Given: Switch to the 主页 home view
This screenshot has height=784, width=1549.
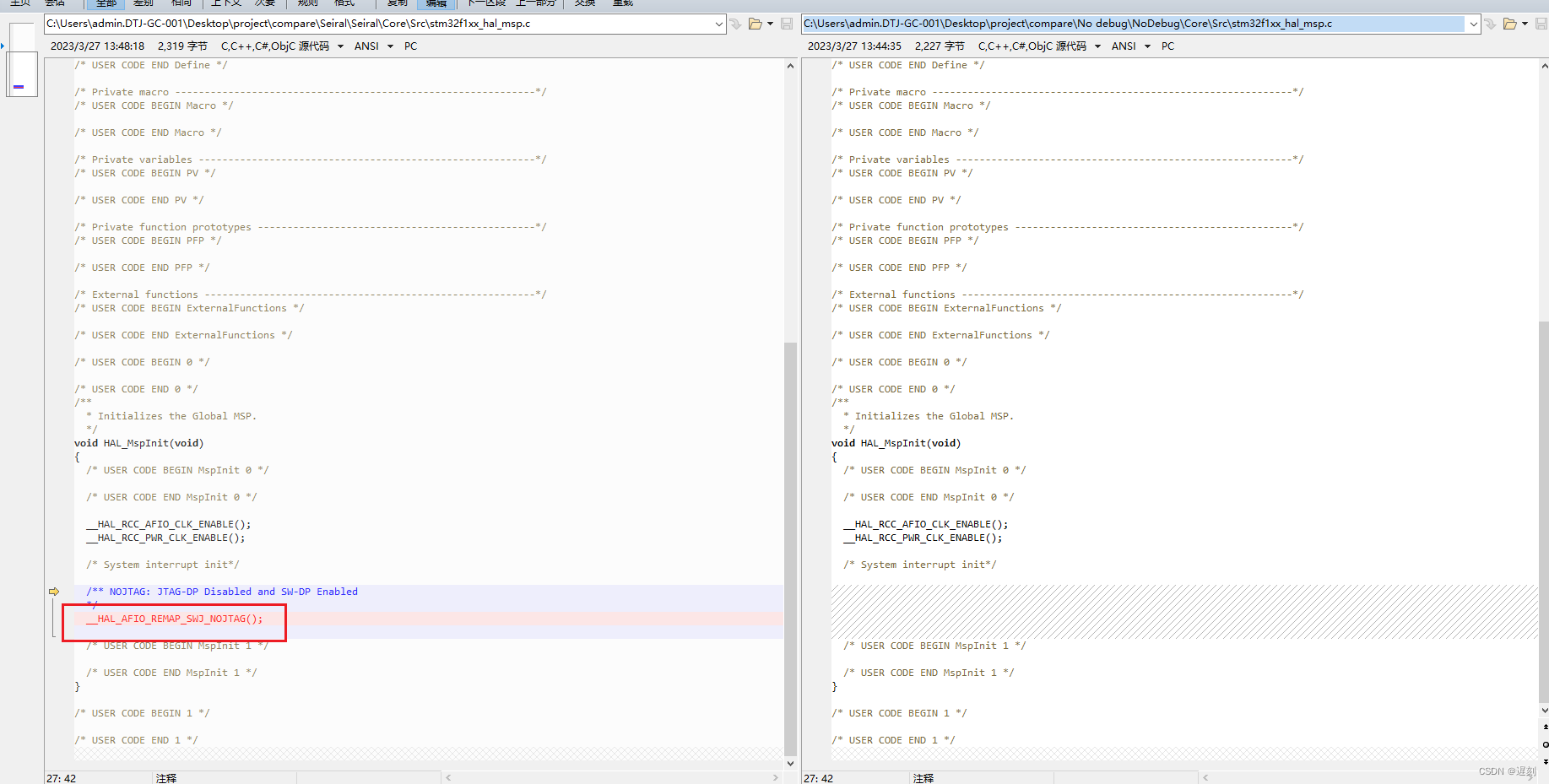Looking at the screenshot, I should [x=19, y=3].
